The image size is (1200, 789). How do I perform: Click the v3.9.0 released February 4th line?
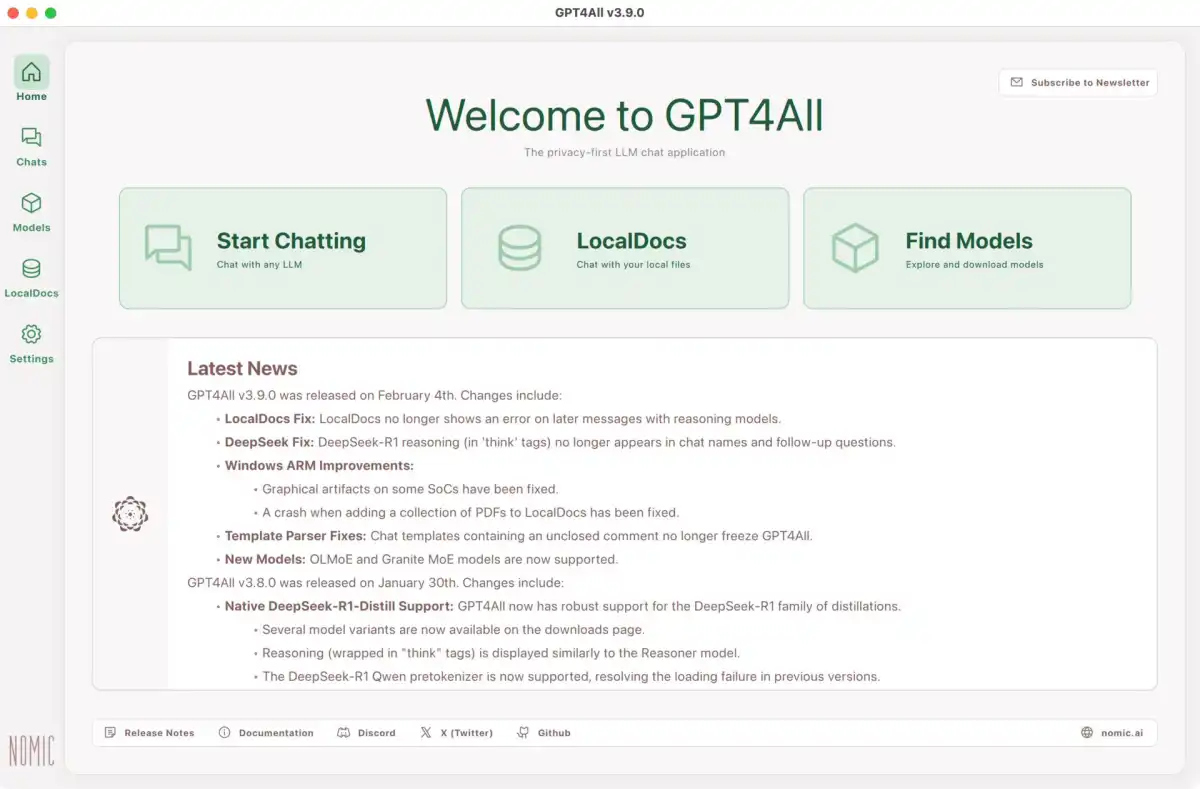coord(375,396)
